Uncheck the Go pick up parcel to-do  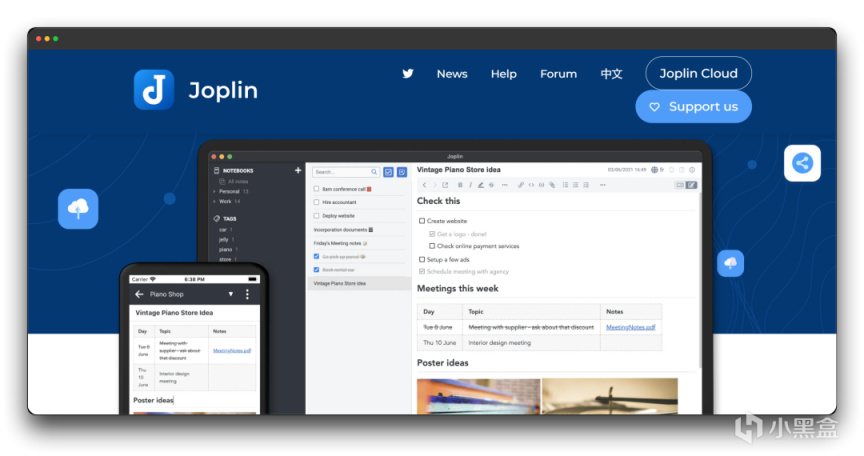[x=316, y=256]
